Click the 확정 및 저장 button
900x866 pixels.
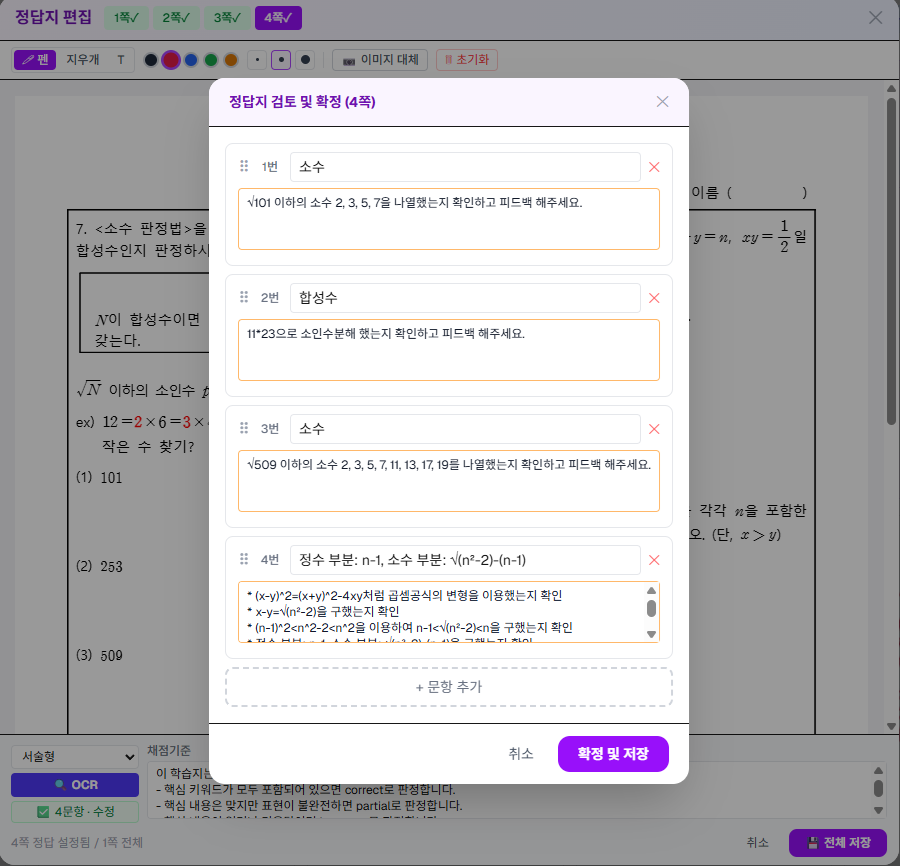pos(613,754)
